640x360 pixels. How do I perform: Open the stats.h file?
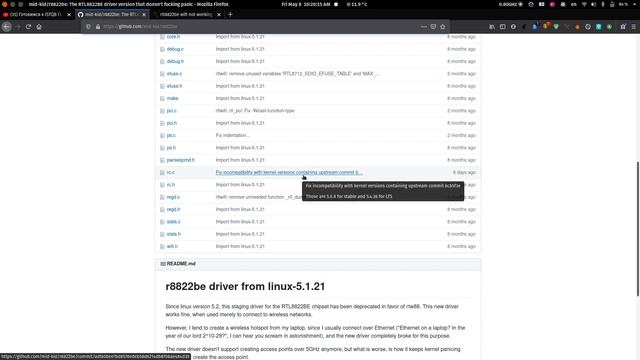click(173, 234)
